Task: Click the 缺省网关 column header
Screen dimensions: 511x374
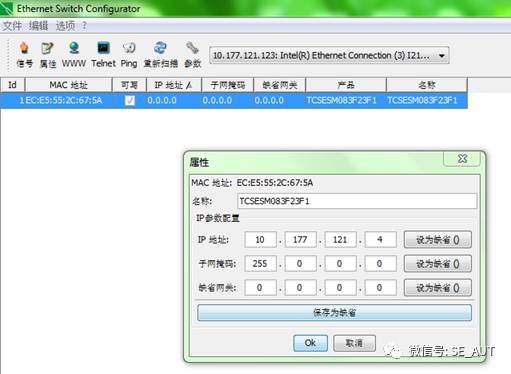Action: click(280, 85)
